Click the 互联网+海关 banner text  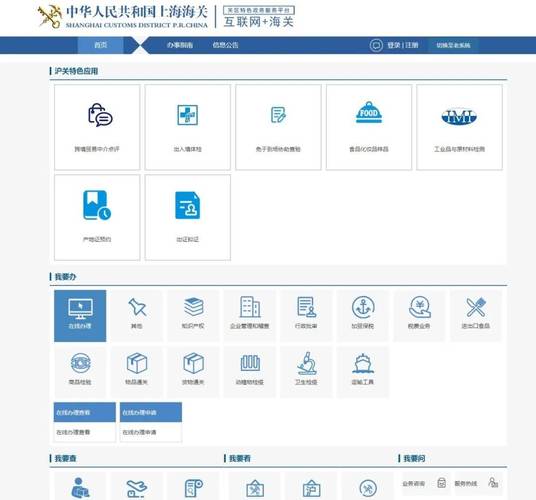pos(259,22)
